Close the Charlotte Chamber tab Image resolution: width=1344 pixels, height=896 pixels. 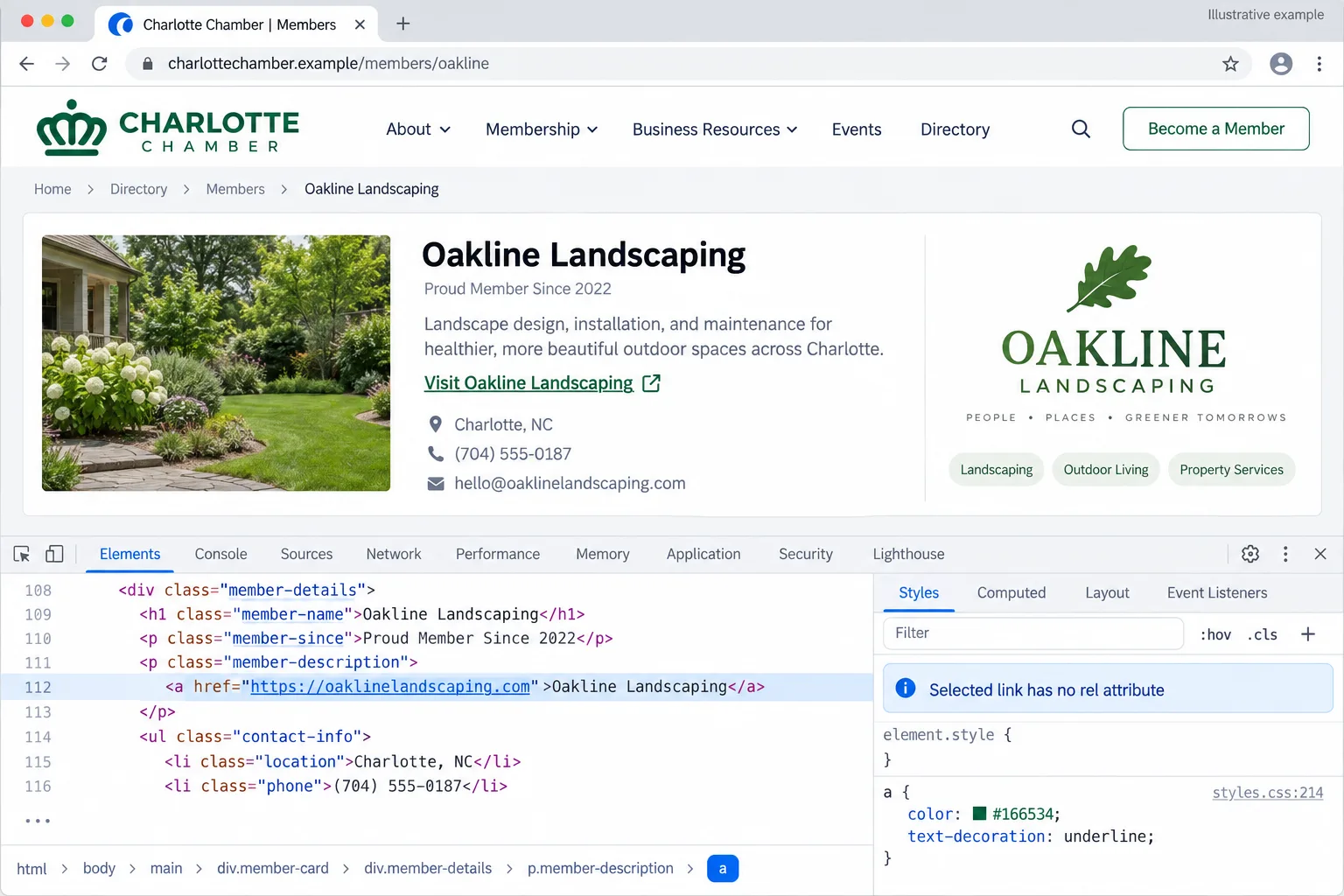(360, 24)
